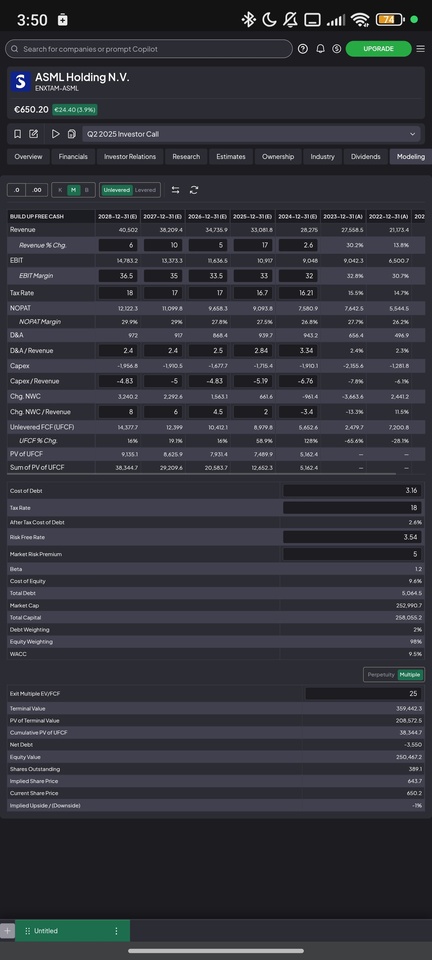The image size is (432, 960).
Task: Switch model to Levered mode
Action: tap(145, 190)
